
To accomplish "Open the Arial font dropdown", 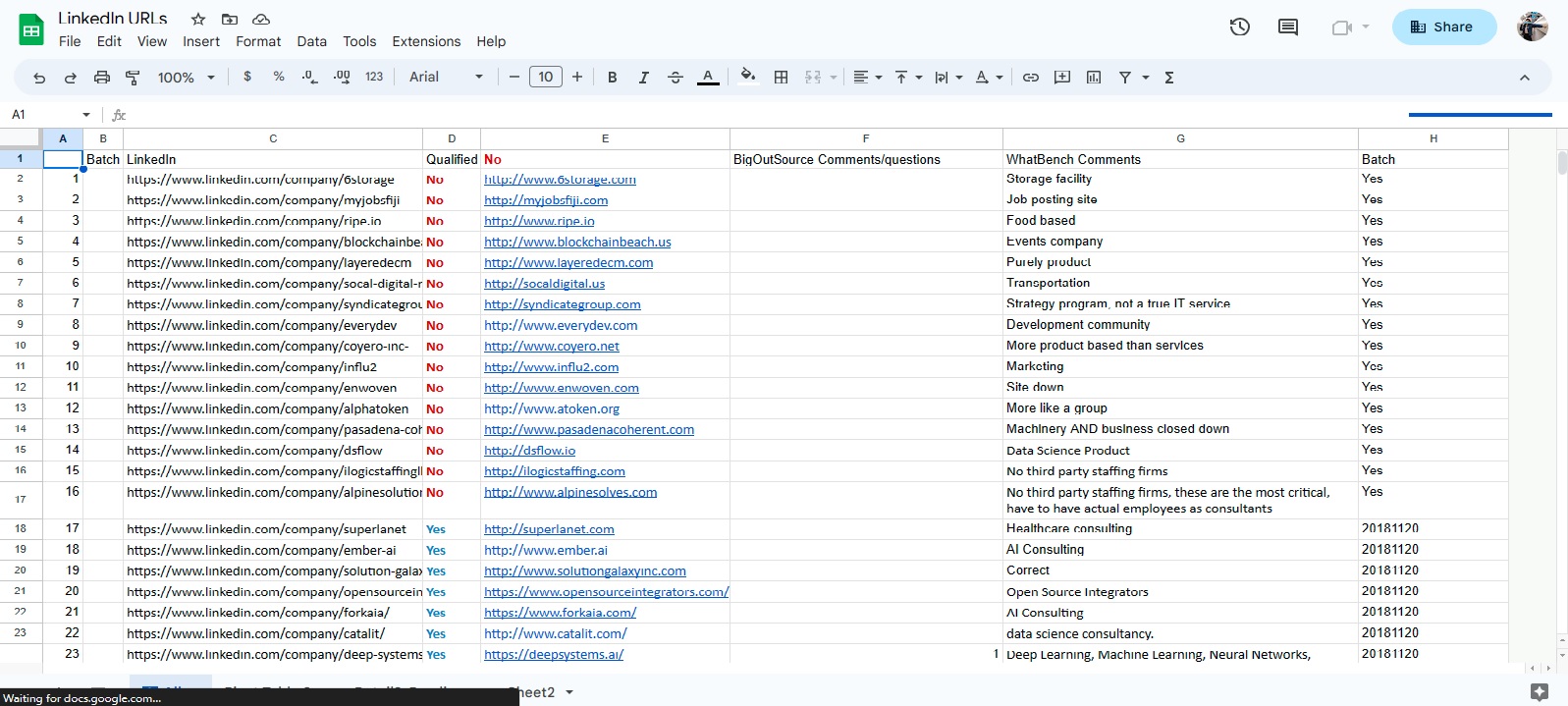I will (446, 78).
